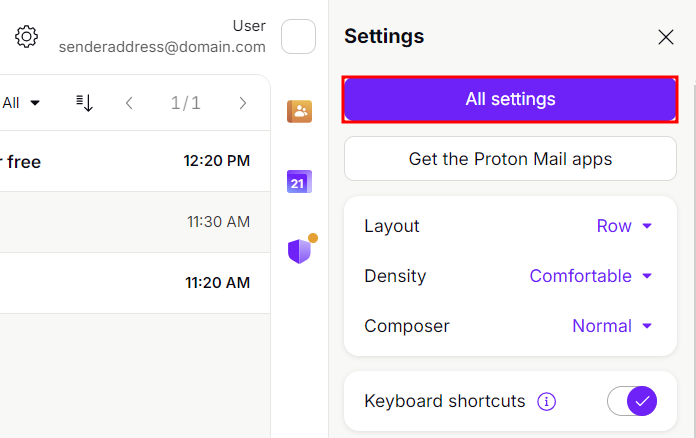Open the Contacts sidebar icon
This screenshot has width=696, height=438.
click(x=299, y=111)
